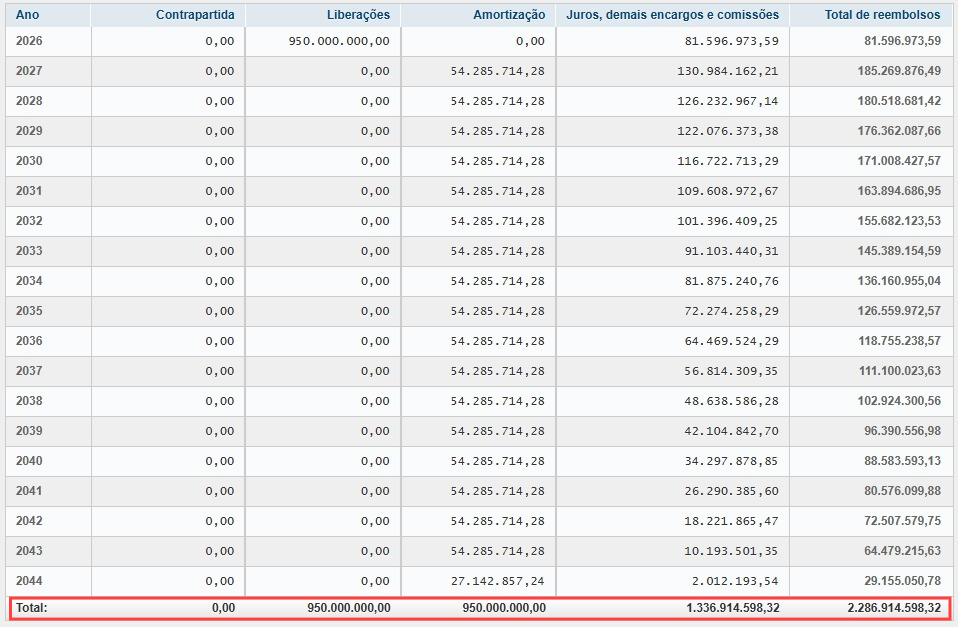The image size is (958, 627).
Task: Click the Ano column header
Action: (x=28, y=15)
